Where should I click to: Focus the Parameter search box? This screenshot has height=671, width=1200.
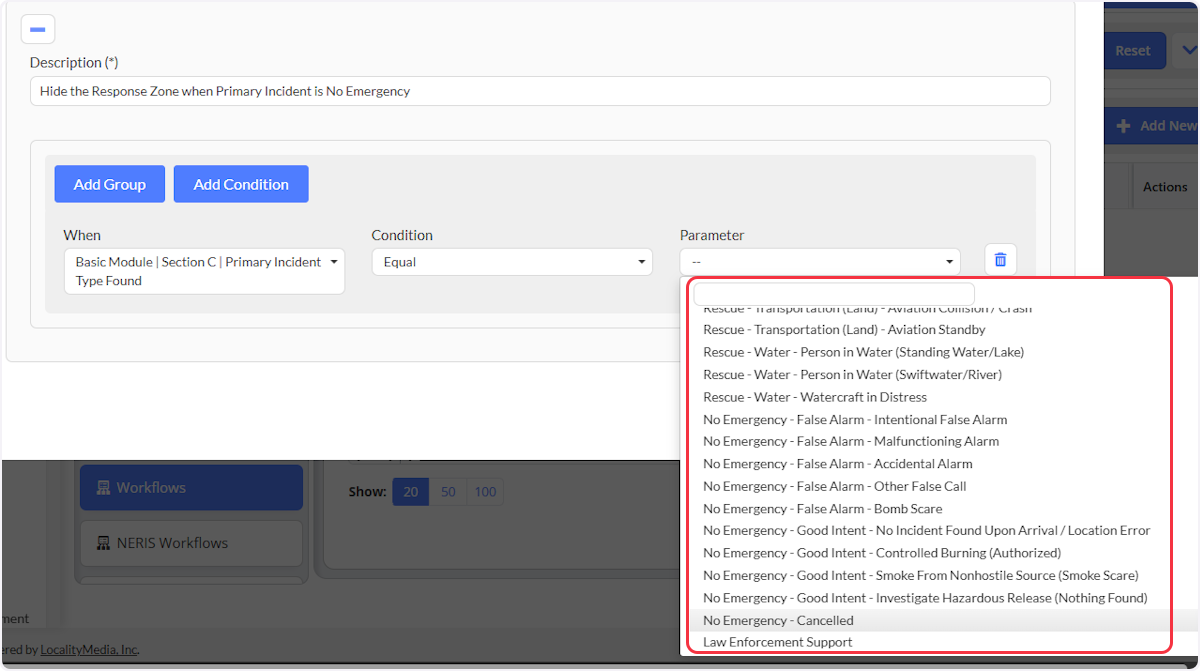(x=834, y=294)
